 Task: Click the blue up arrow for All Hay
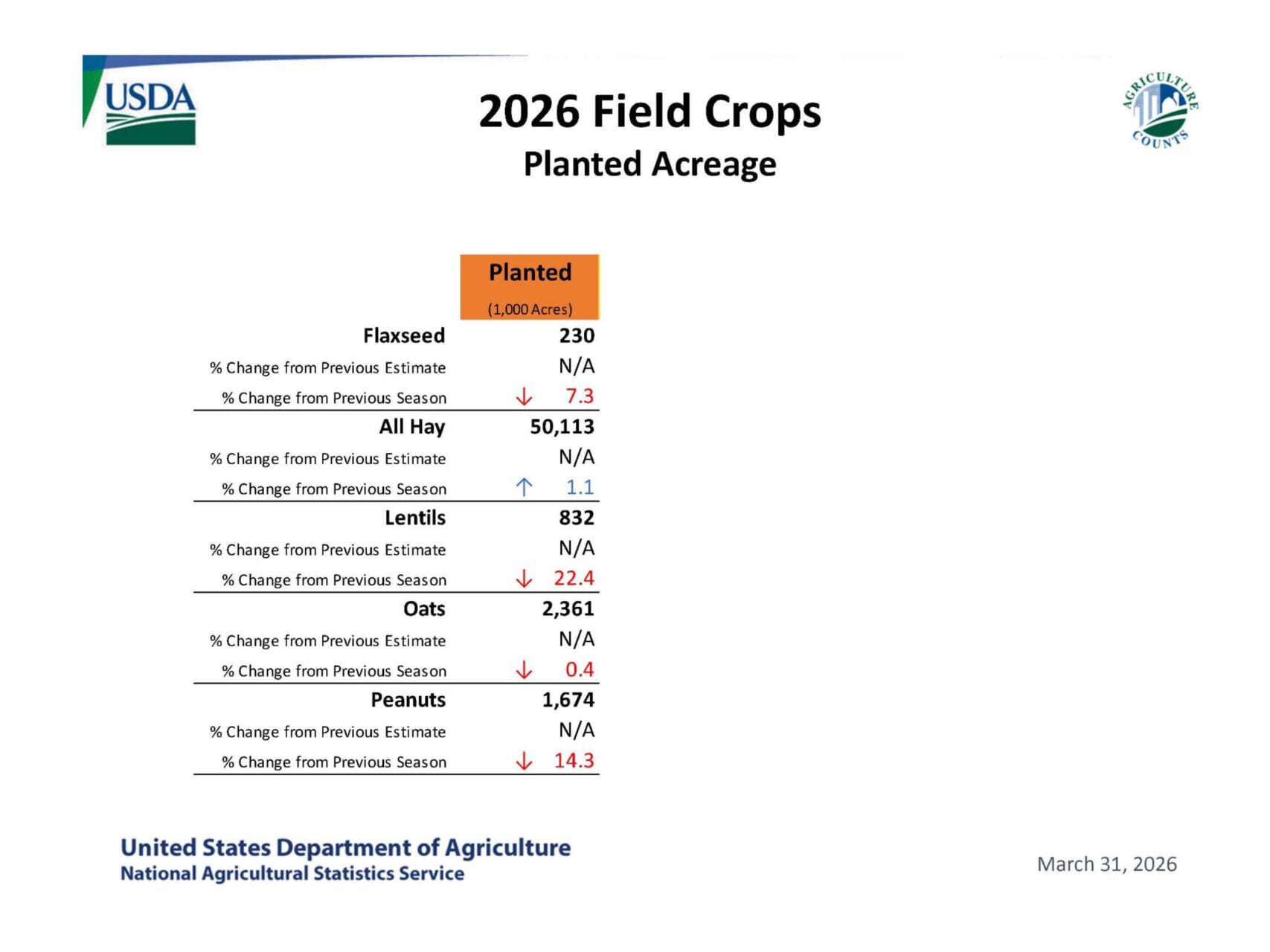pos(524,487)
